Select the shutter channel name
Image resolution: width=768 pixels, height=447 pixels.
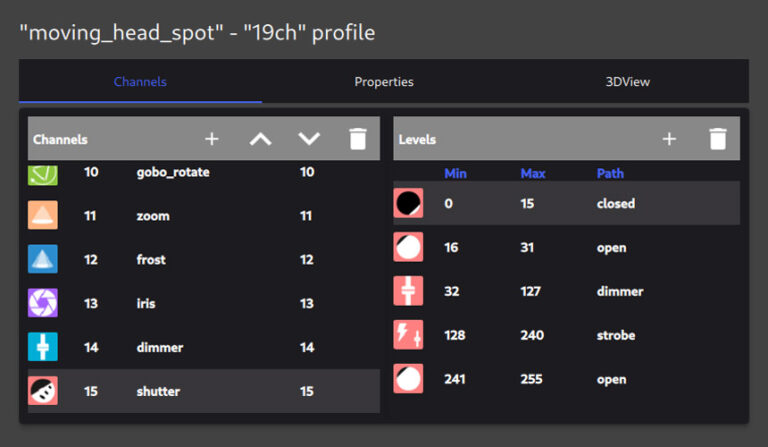click(158, 391)
